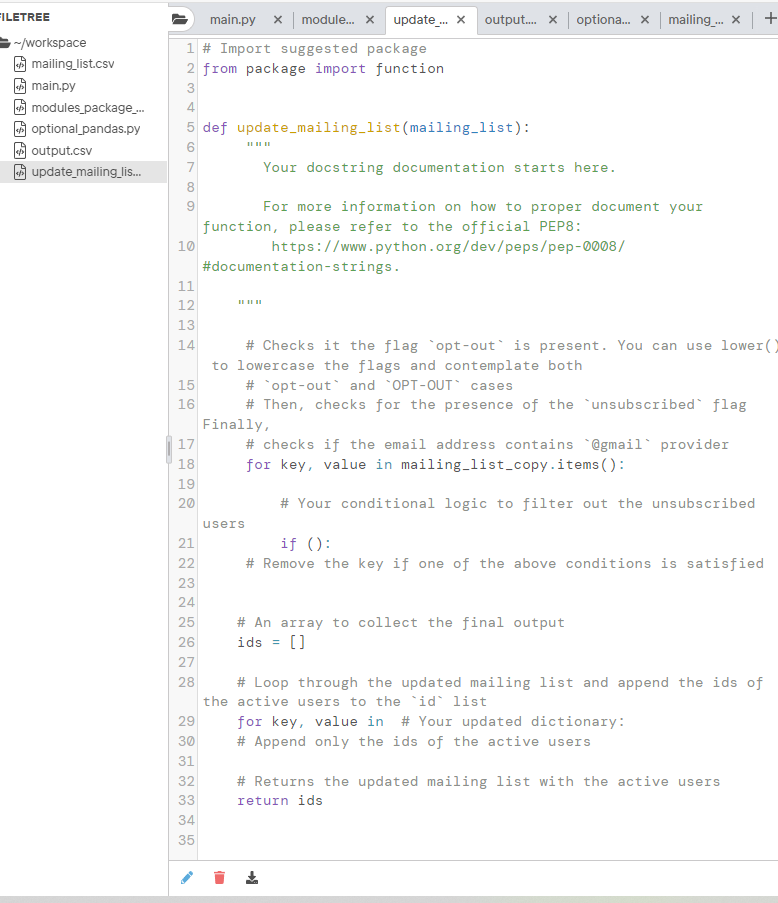Click inside the 'if ():' parentheses
The height and width of the screenshot is (903, 778).
tap(315, 544)
